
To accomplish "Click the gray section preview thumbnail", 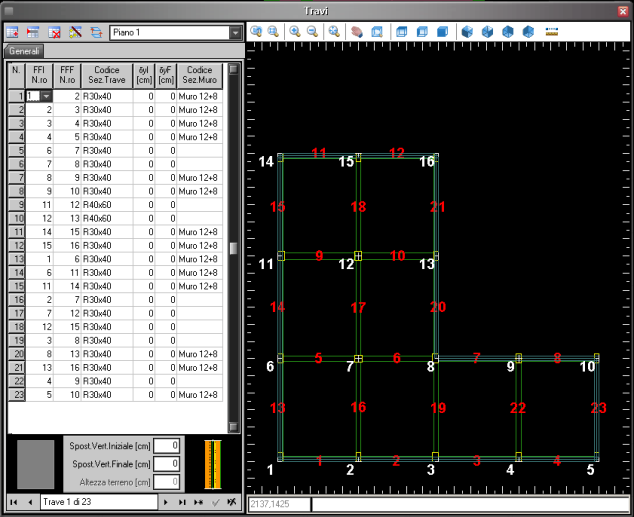I will point(36,463).
